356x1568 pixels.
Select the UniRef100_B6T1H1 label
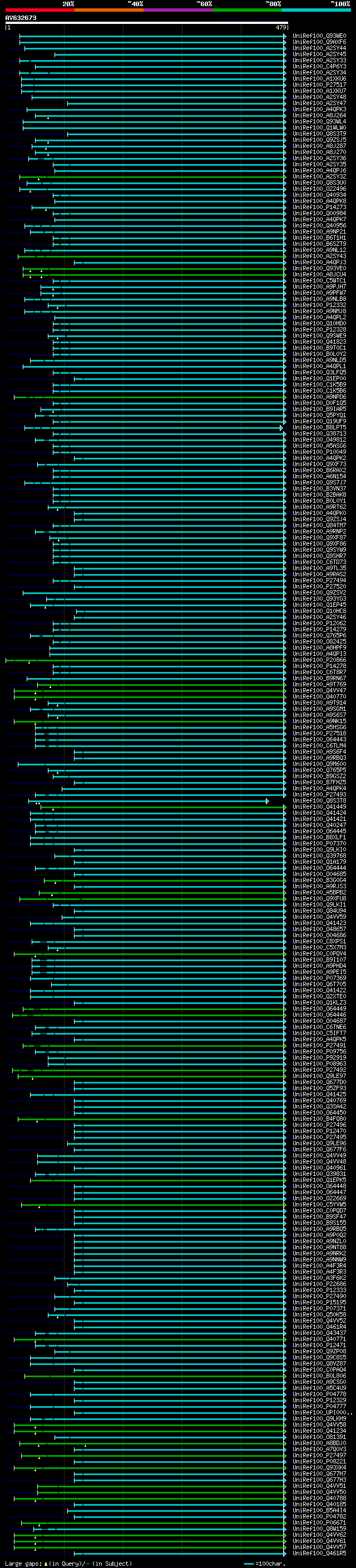tap(319, 238)
